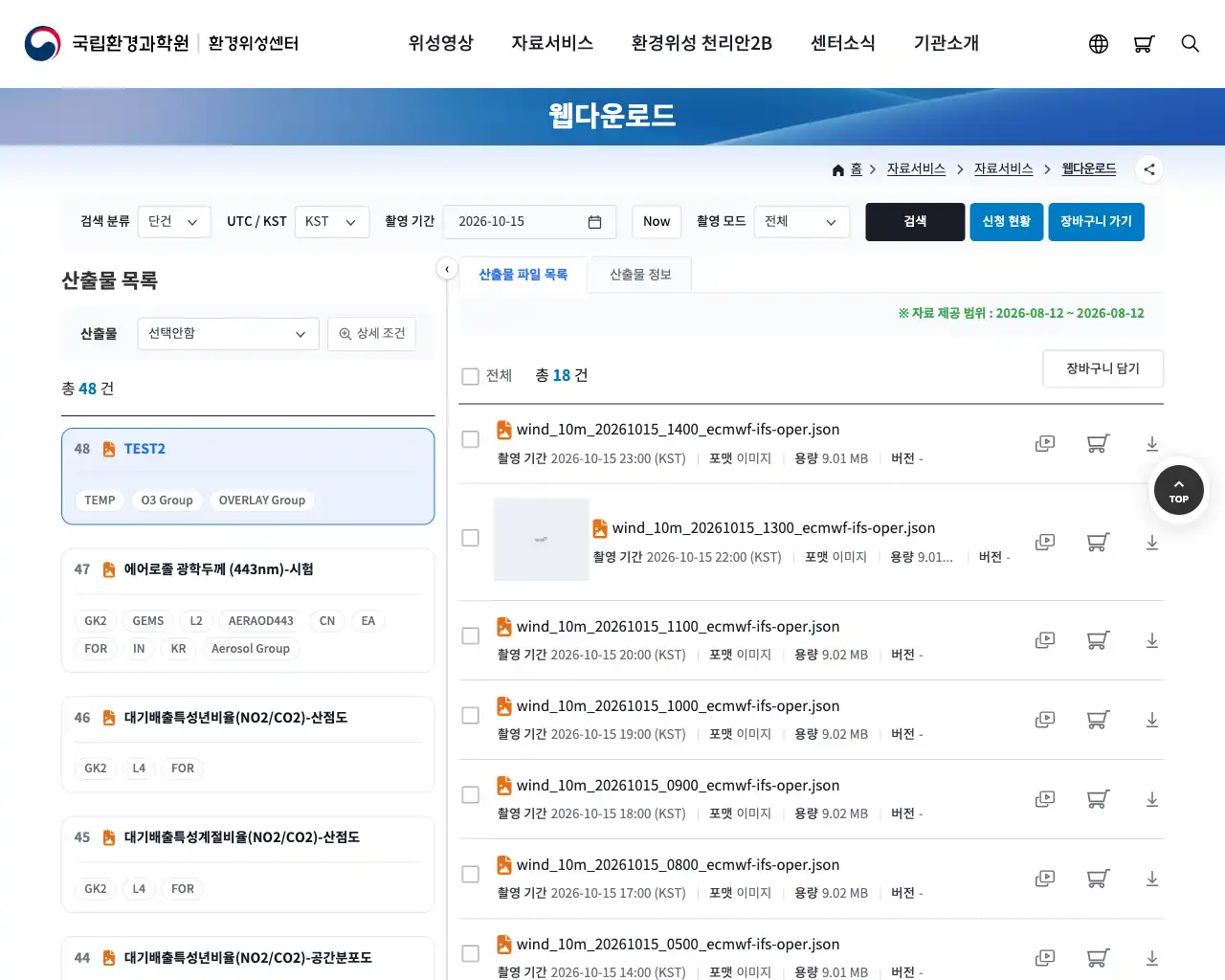The image size is (1225, 980).
Task: Check the 전체 select-all checkbox
Action: coord(470,376)
